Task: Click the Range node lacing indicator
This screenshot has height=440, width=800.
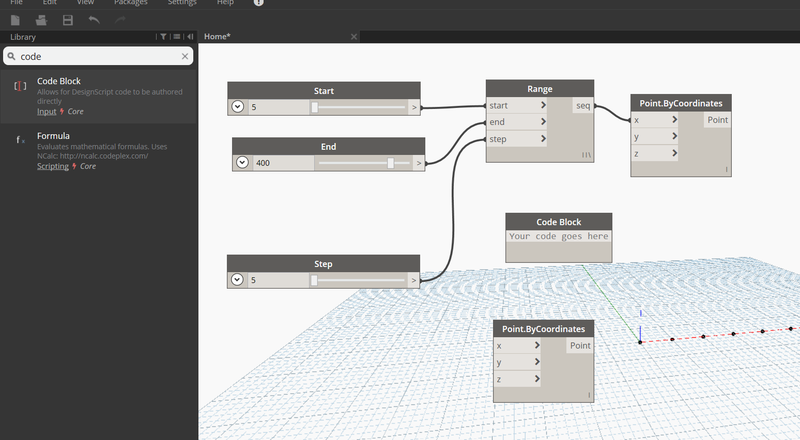Action: click(587, 155)
